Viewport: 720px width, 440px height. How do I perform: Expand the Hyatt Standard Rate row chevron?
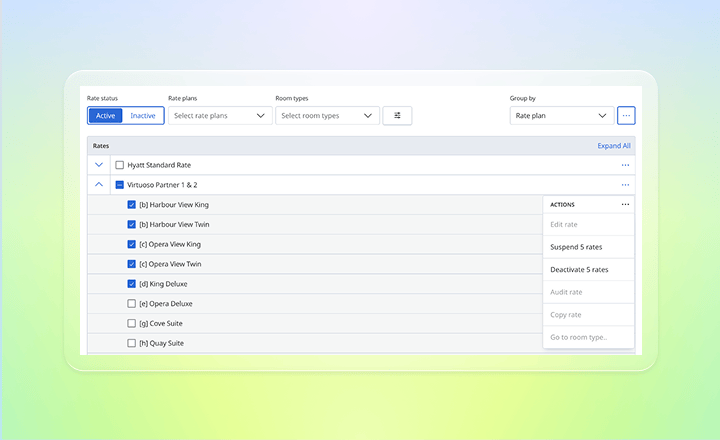[99, 165]
